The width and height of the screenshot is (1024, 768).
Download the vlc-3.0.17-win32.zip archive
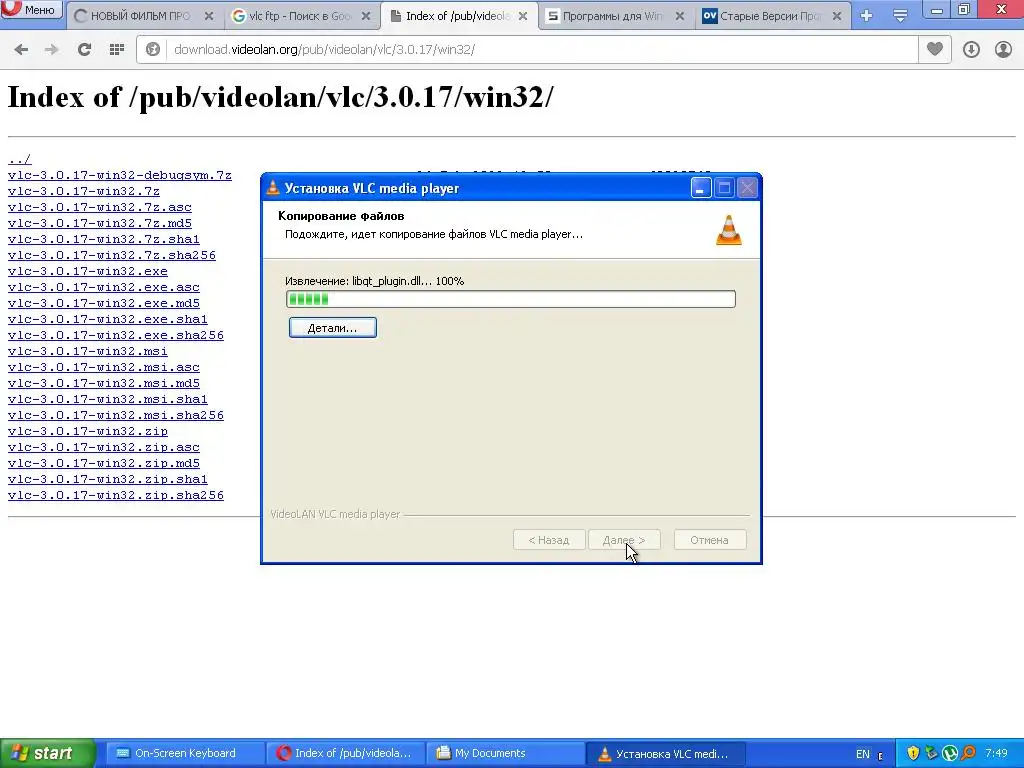88,431
